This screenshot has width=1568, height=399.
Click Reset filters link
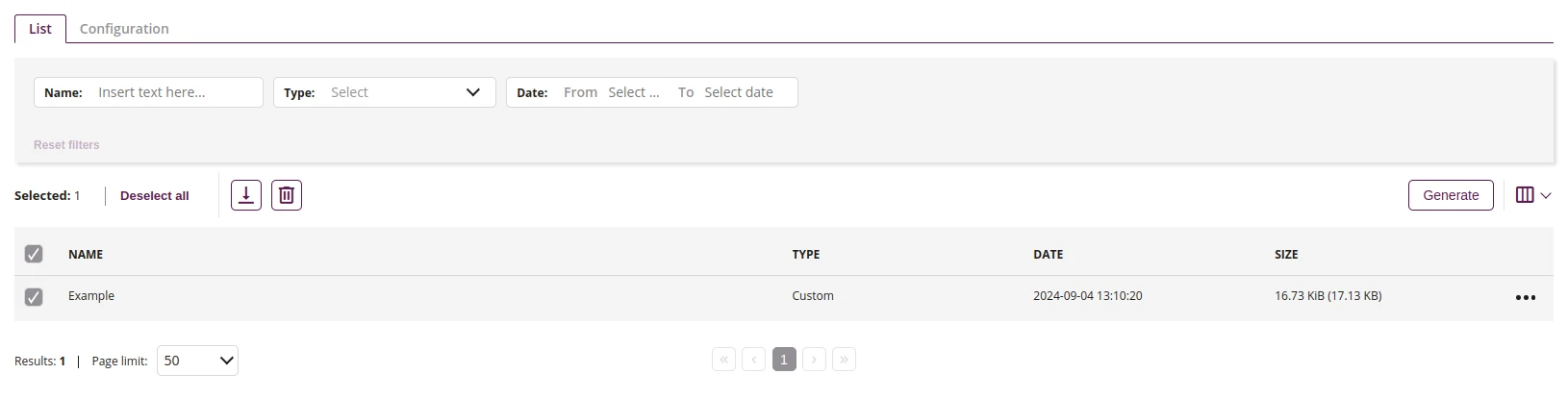tap(66, 145)
